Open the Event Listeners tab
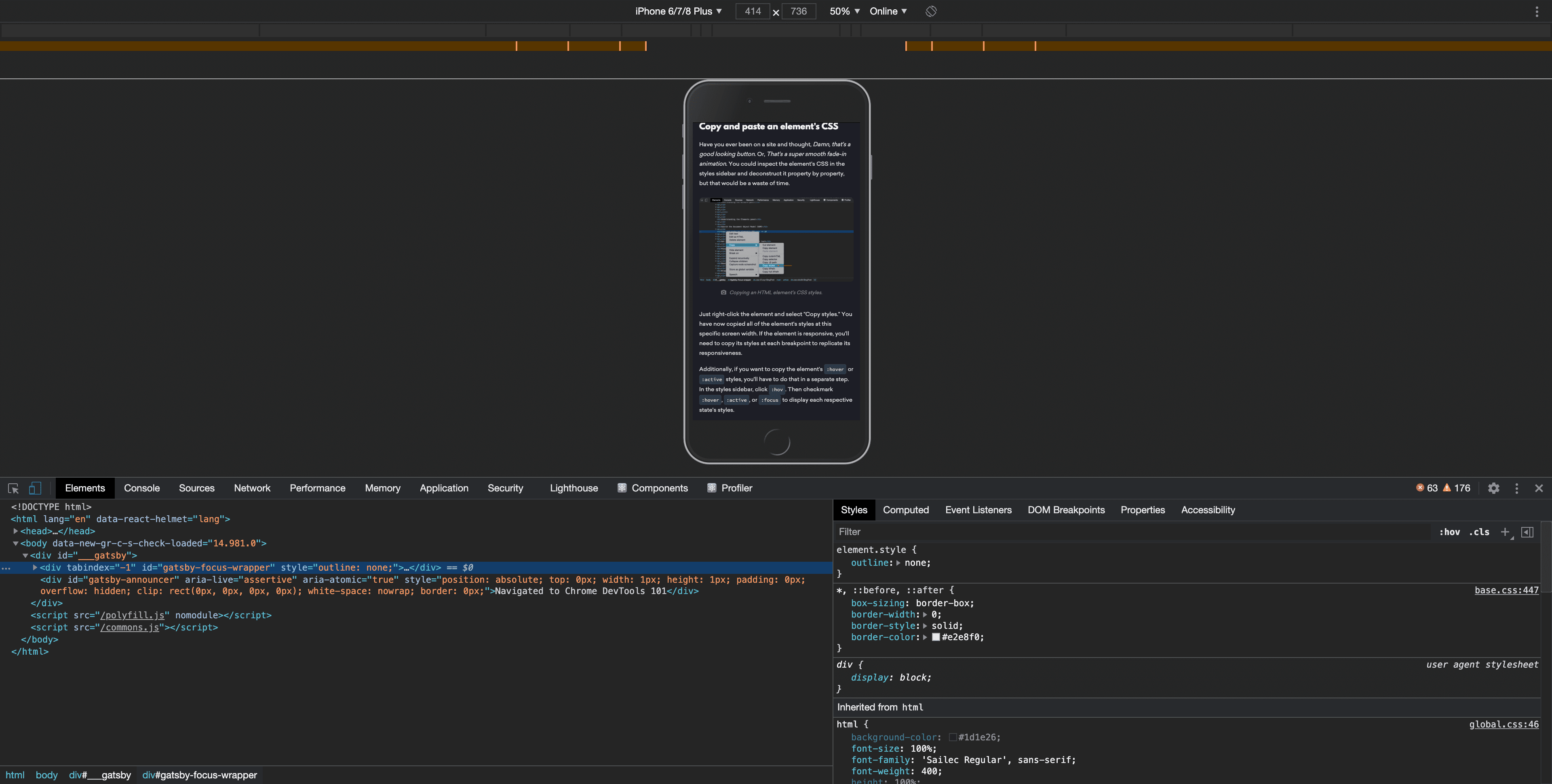Screen dimensions: 1552x784 point(978,510)
